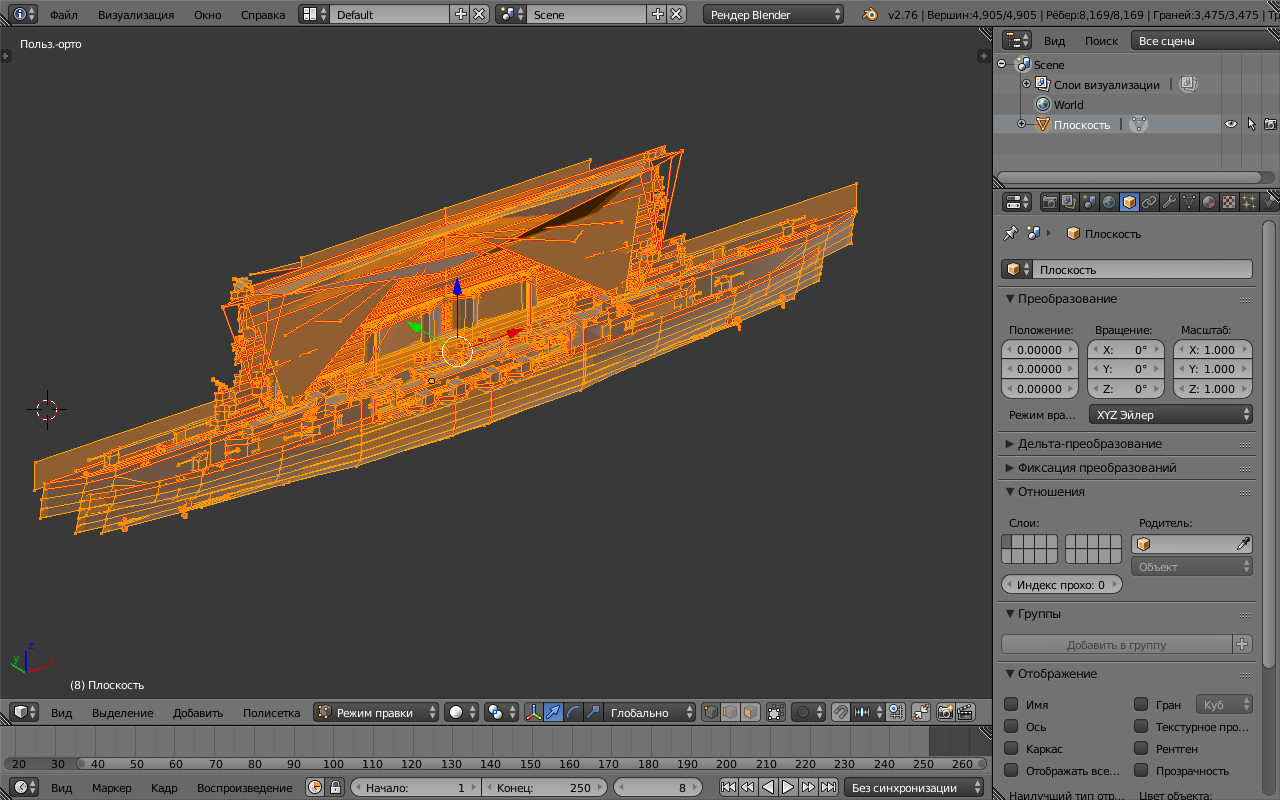Open the Texture checkerboard tab
This screenshot has height=800, width=1280.
pyautogui.click(x=1229, y=202)
